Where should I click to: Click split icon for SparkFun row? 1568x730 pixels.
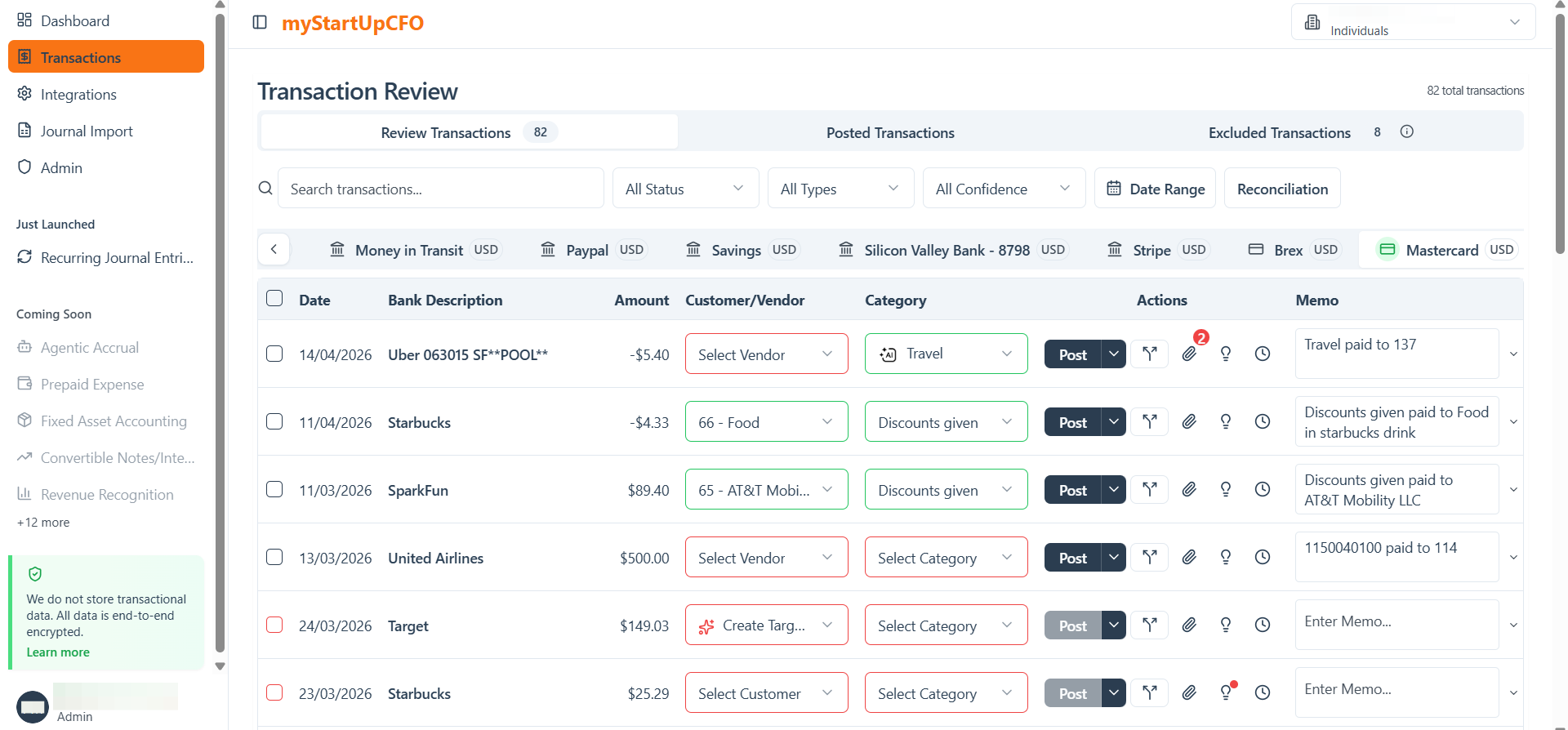click(1150, 489)
